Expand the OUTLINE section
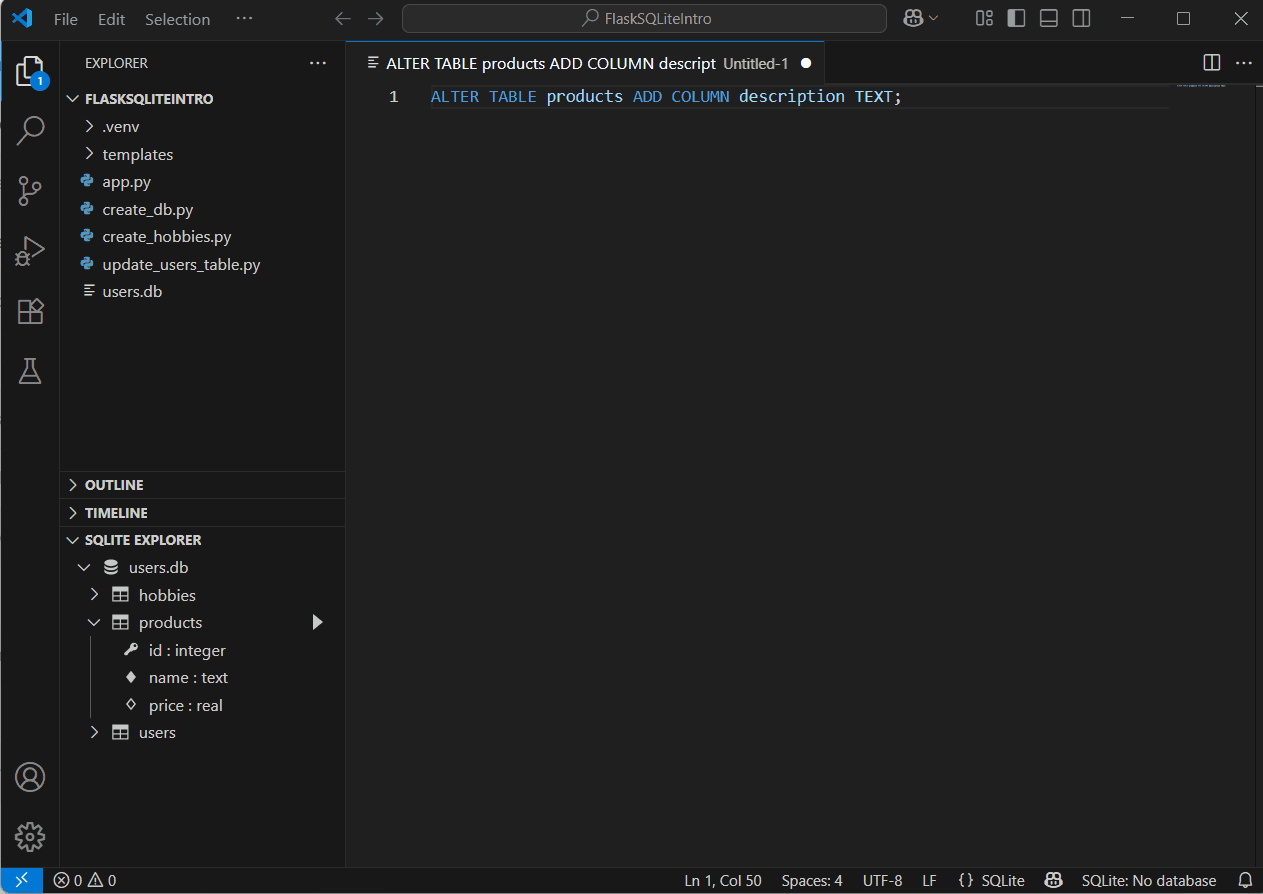Viewport: 1263px width, 894px height. click(114, 485)
